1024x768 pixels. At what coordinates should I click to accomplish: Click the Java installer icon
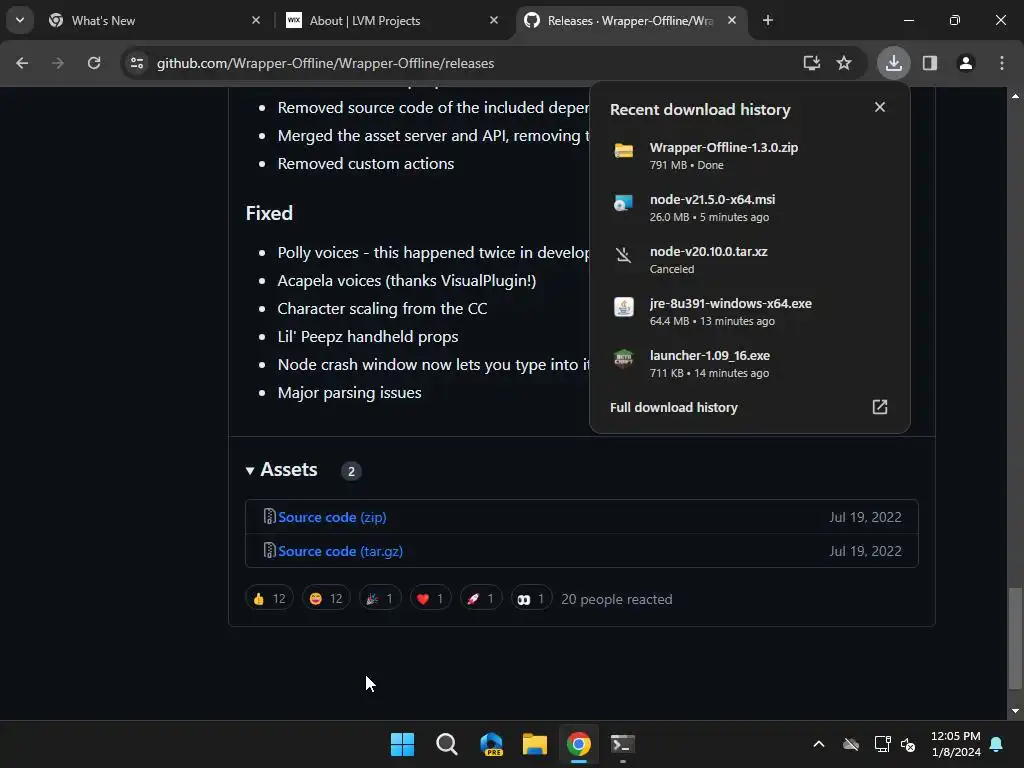click(x=624, y=307)
